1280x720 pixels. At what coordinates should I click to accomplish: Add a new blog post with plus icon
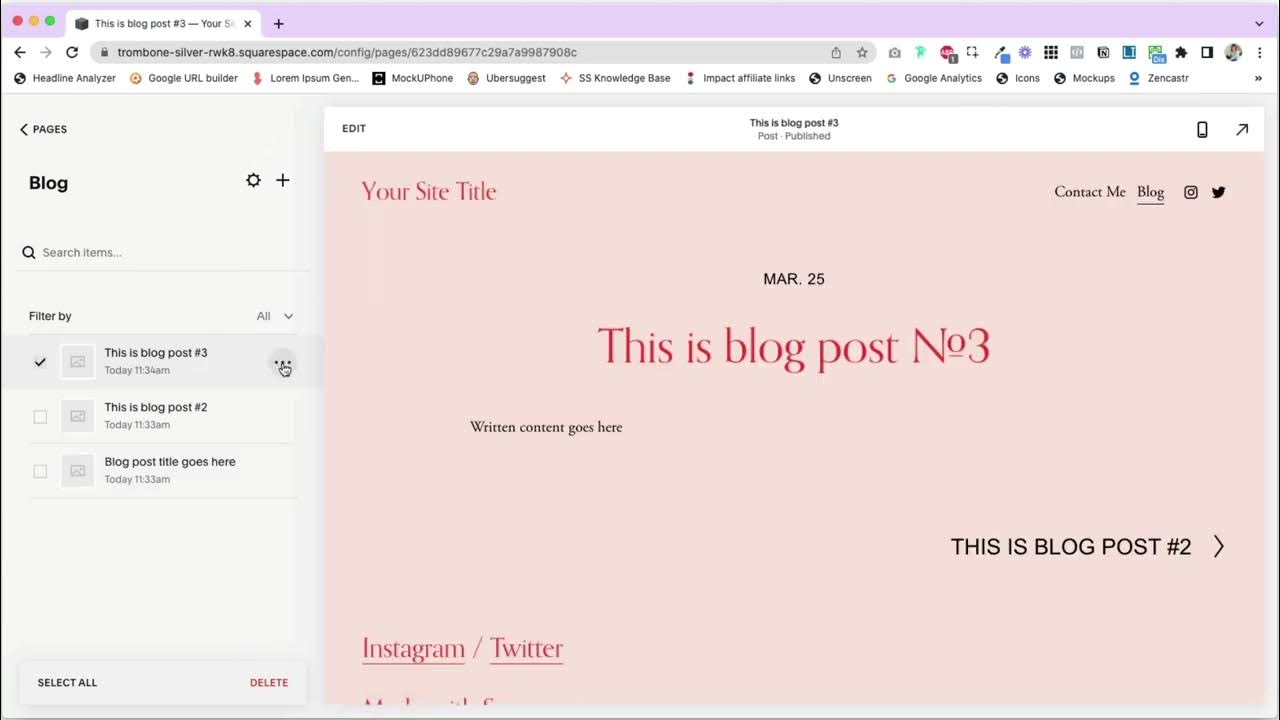[283, 180]
